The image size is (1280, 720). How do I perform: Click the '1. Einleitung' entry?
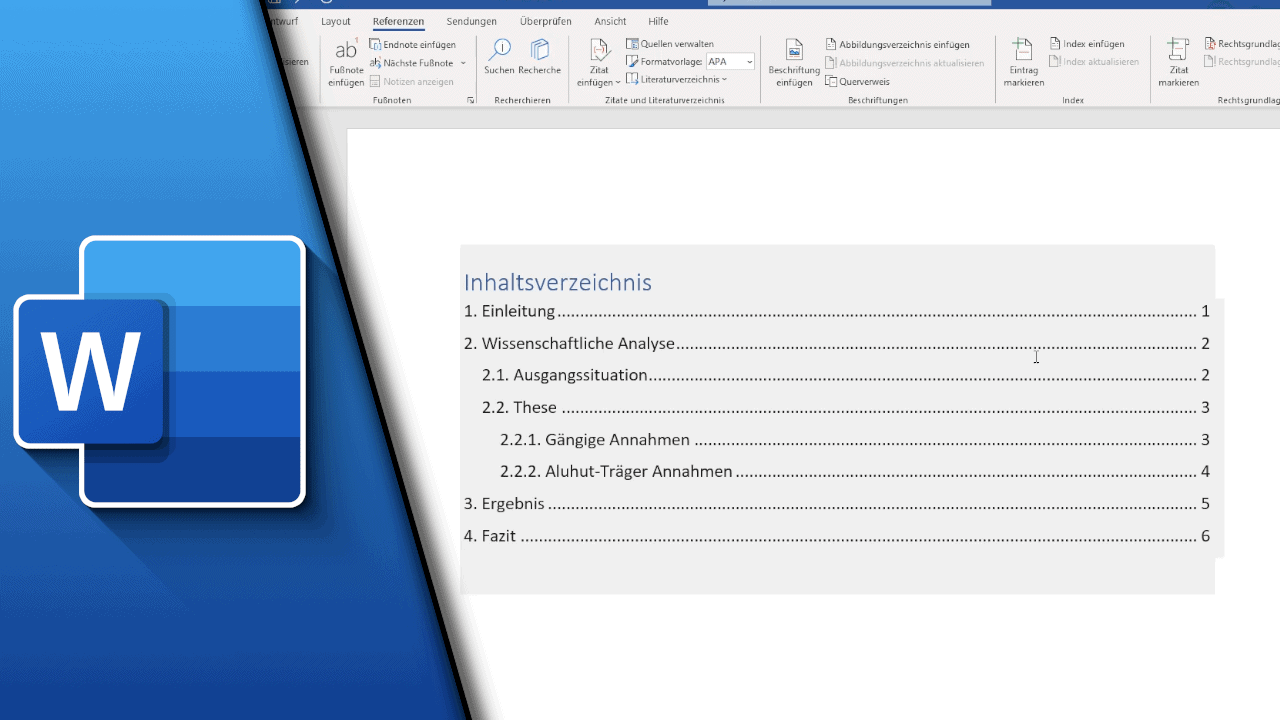(837, 312)
